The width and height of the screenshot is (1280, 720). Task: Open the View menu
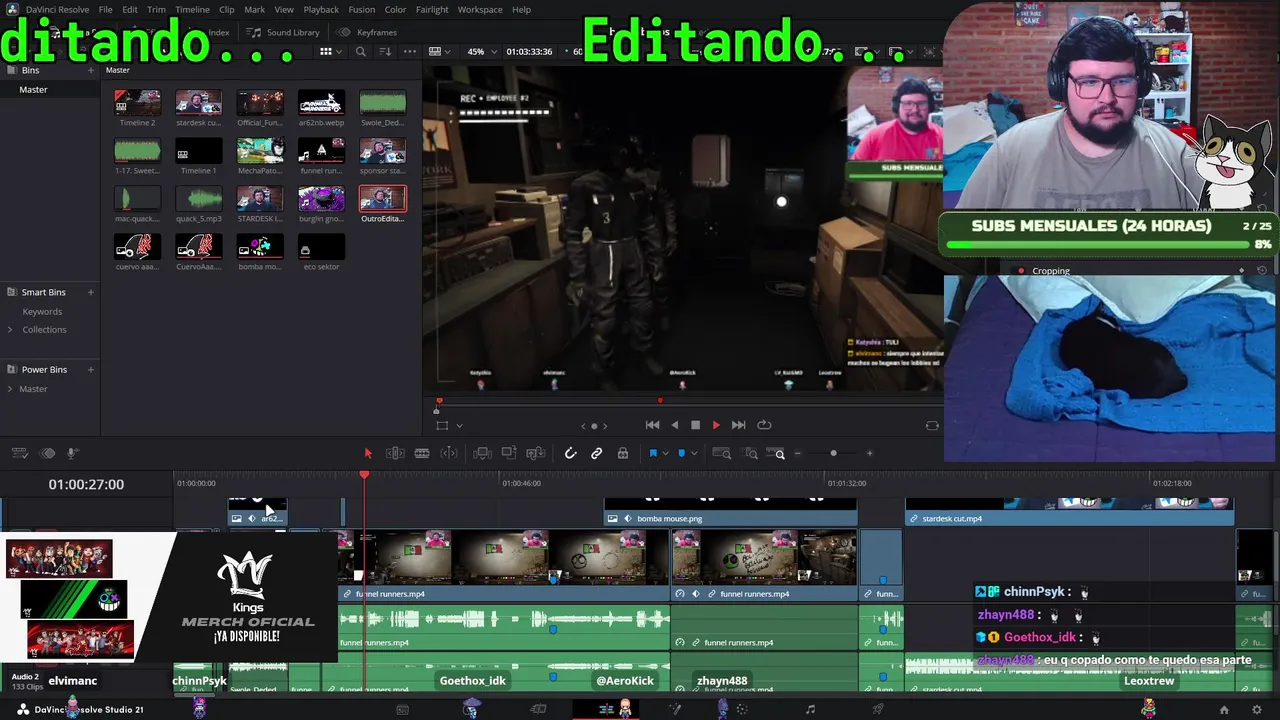(284, 9)
